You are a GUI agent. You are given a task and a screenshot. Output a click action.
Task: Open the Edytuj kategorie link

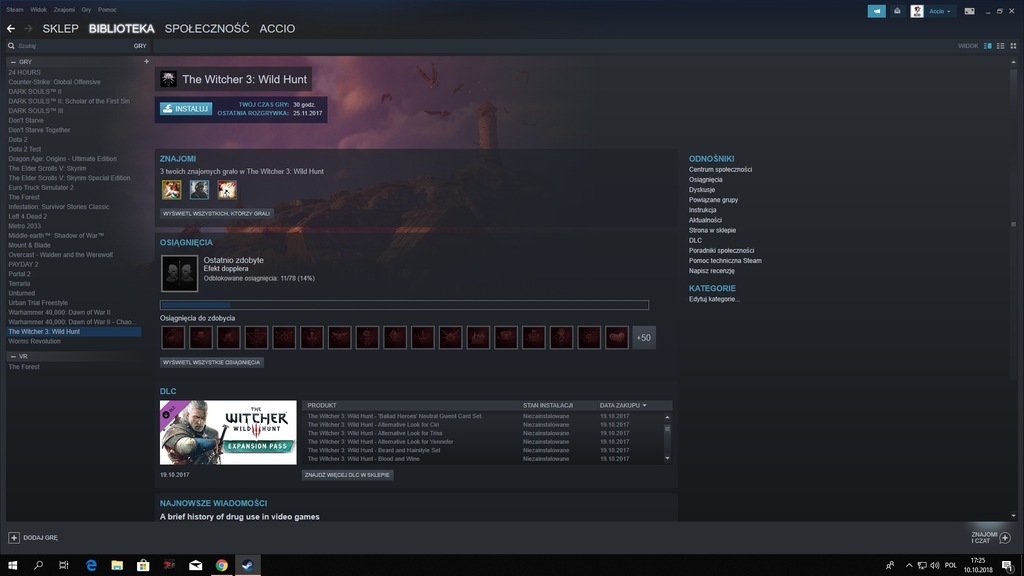coord(714,299)
